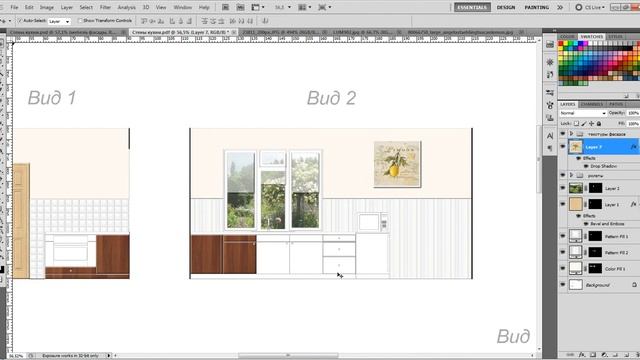Click the Link layers icon at panel bottom

coord(571,355)
